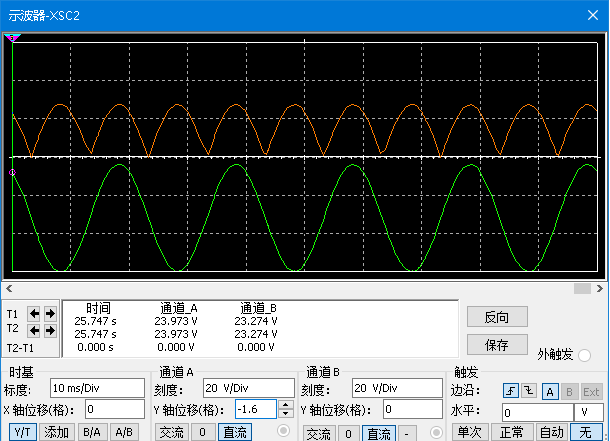The height and width of the screenshot is (441, 610).
Task: Select Y/T timebase display mode
Action: click(x=23, y=432)
